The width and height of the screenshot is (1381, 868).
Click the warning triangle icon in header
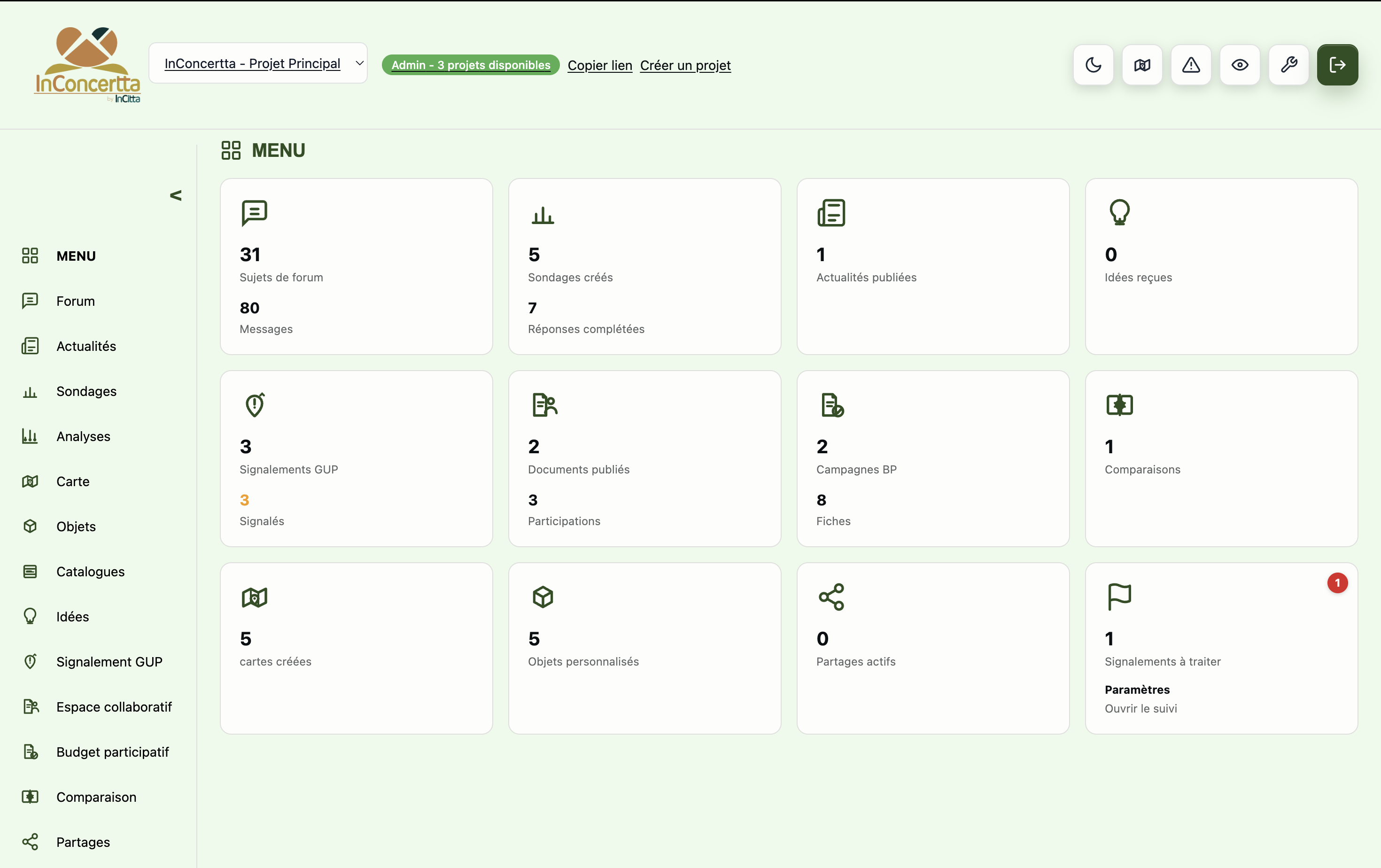[1191, 65]
